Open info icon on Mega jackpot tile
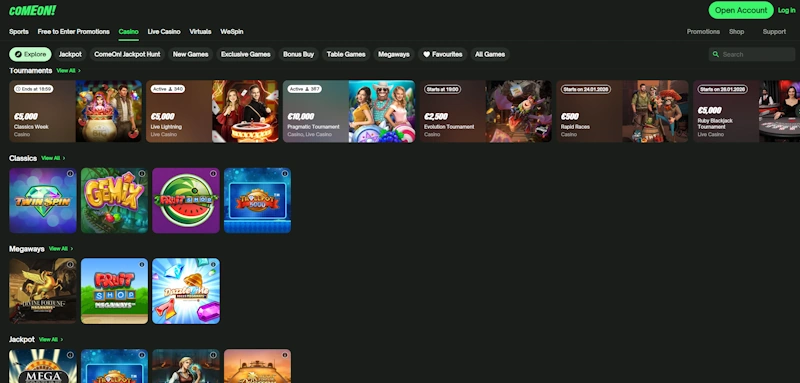 [x=70, y=355]
